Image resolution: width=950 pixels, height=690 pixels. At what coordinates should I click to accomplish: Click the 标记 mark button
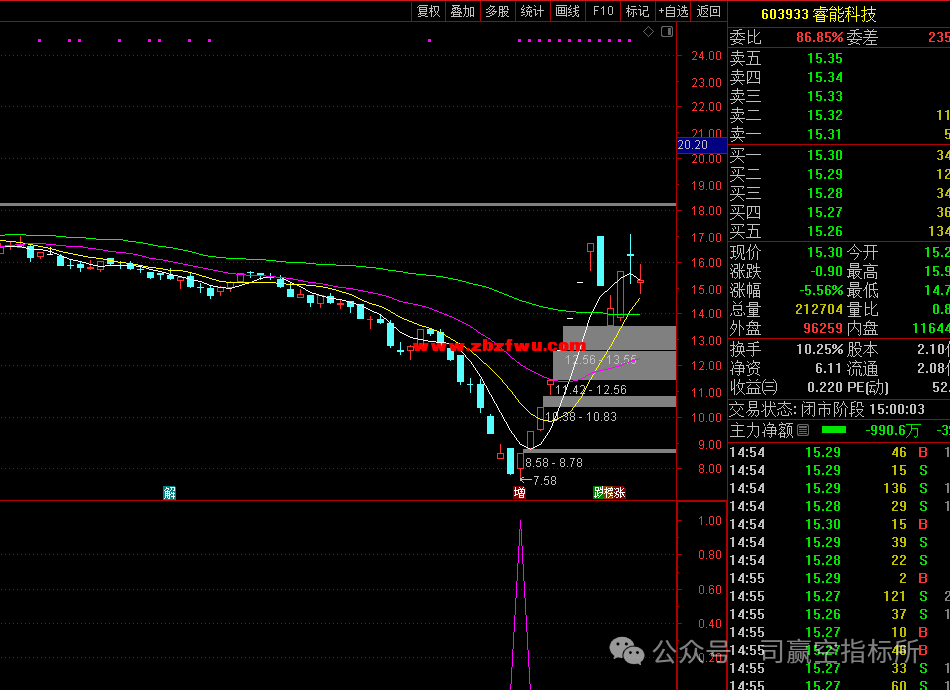coord(637,11)
